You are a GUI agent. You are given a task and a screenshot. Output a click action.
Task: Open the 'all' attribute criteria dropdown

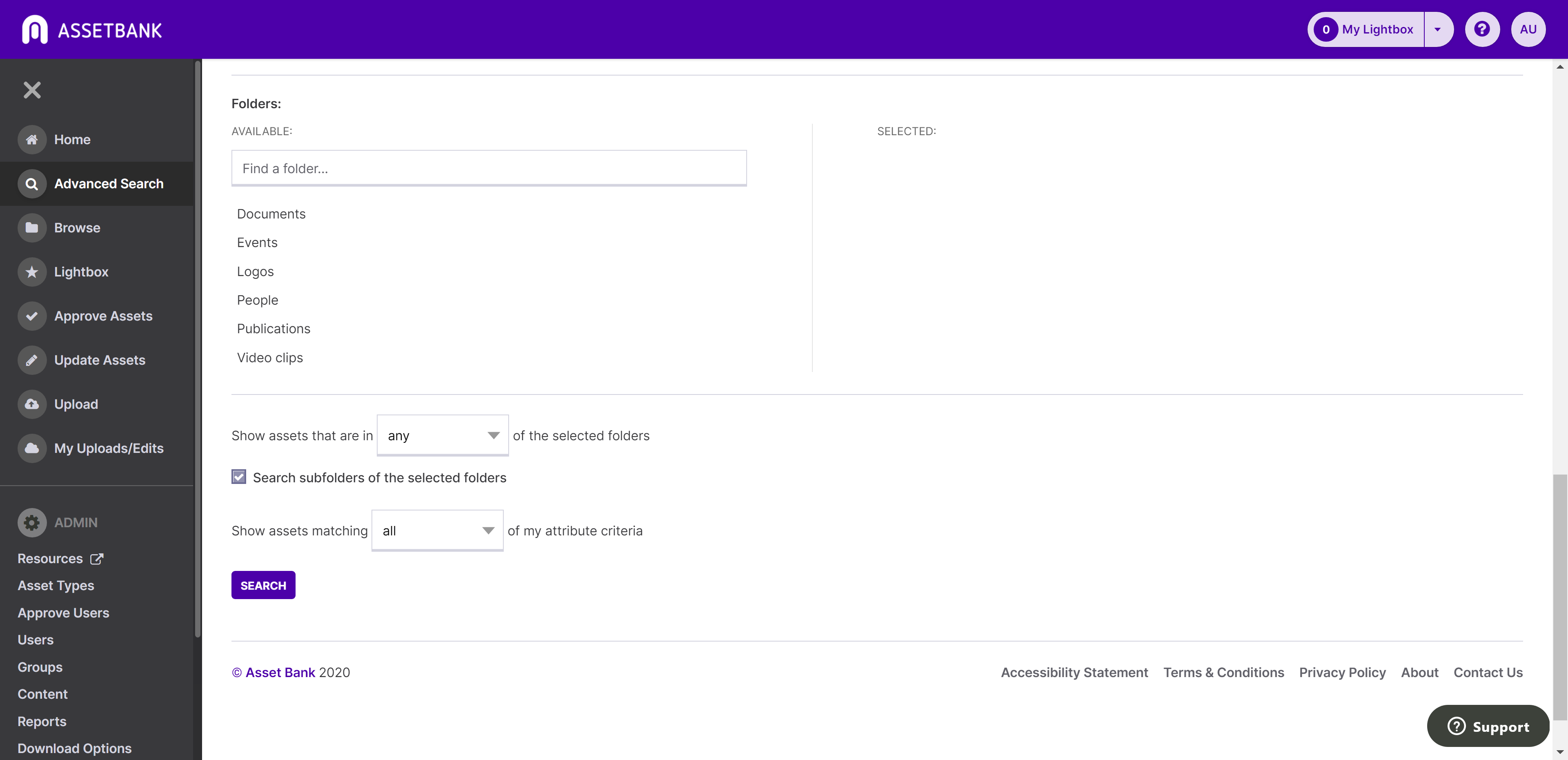(x=437, y=530)
